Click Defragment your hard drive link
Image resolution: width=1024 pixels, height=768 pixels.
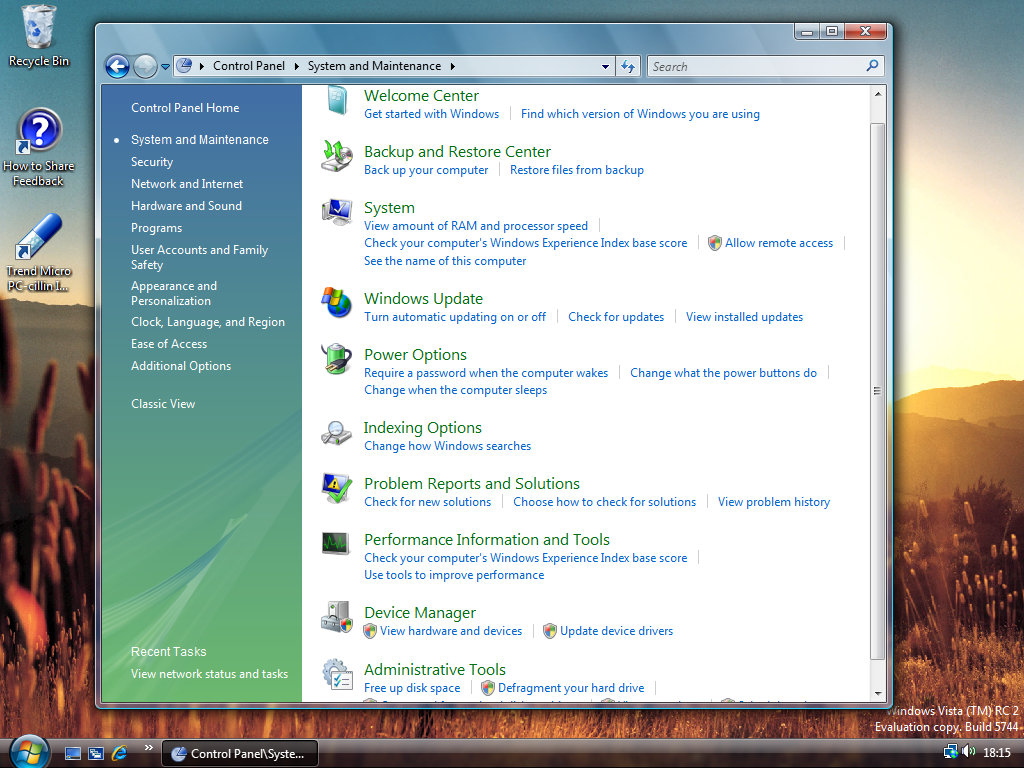click(571, 688)
